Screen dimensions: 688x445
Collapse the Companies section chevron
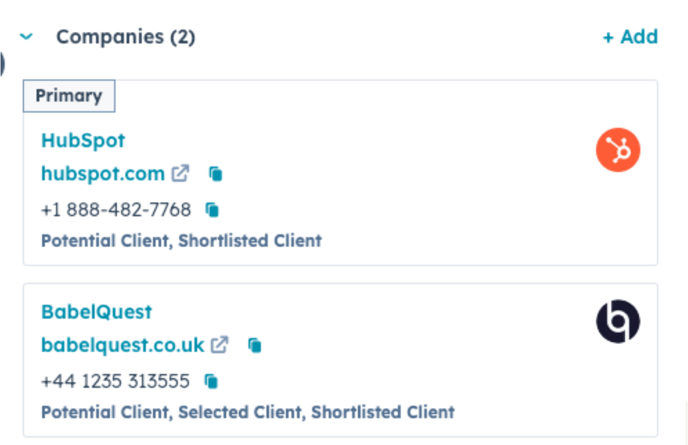tap(26, 36)
